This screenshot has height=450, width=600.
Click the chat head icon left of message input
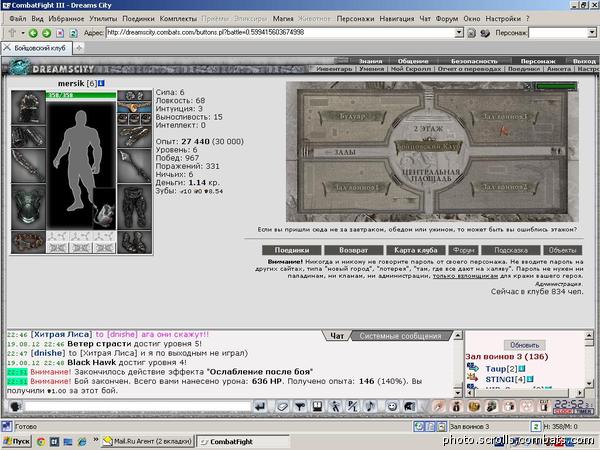click(15, 406)
